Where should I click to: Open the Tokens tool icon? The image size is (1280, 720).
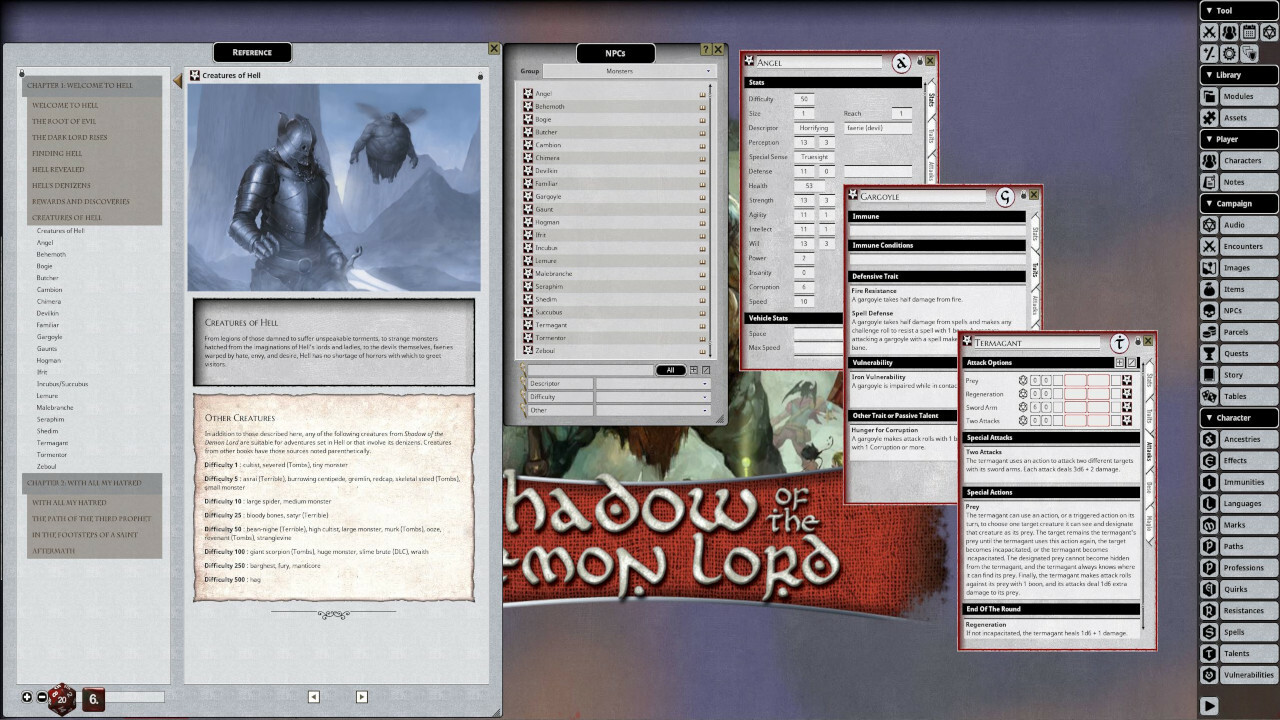[x=1249, y=52]
